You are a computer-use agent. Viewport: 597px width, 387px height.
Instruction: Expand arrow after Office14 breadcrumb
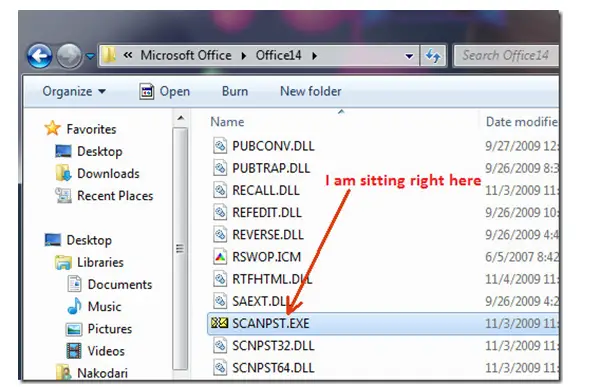click(x=314, y=56)
